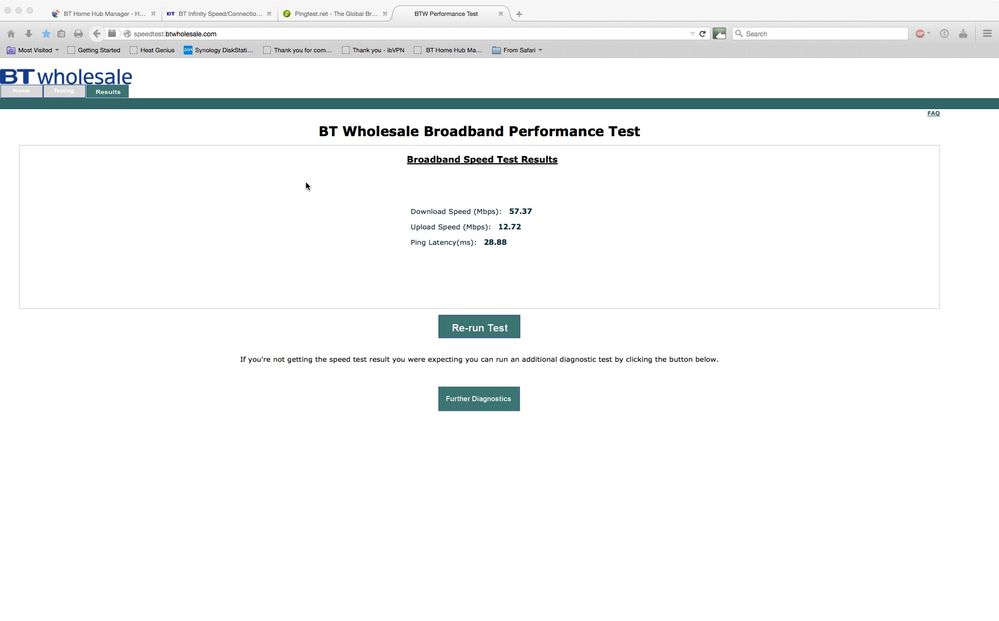Click the download speed value 57.37

click(x=521, y=211)
